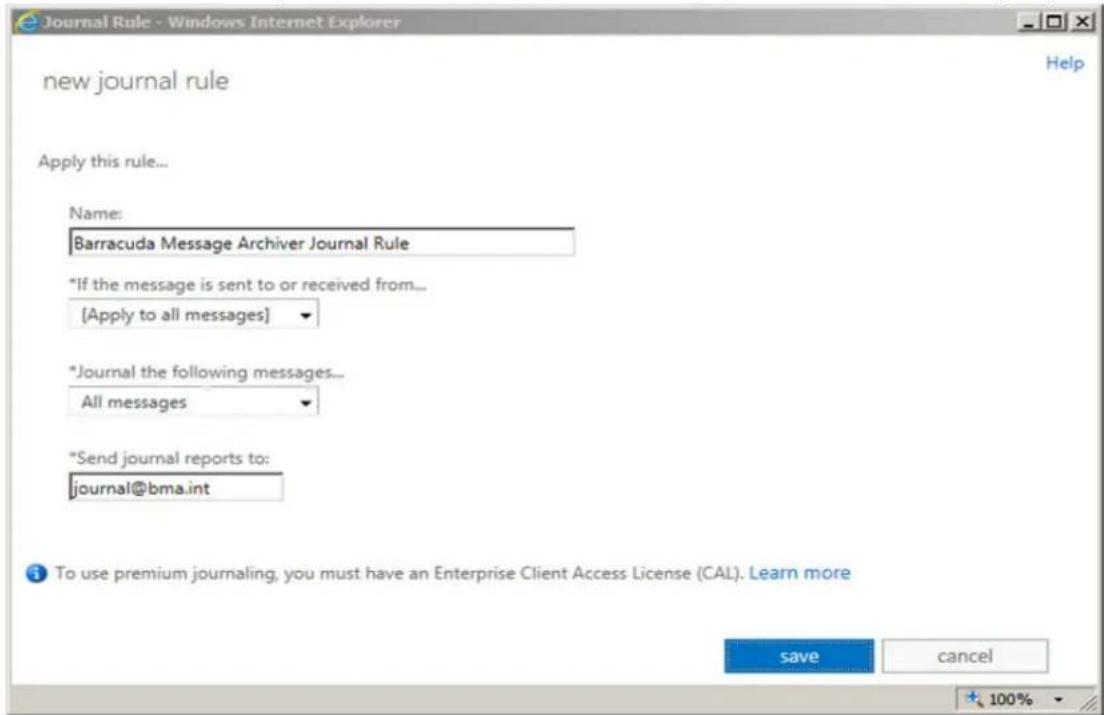This screenshot has height=715, width=1104.
Task: Maximize the Journal Rule window
Action: tap(1054, 22)
